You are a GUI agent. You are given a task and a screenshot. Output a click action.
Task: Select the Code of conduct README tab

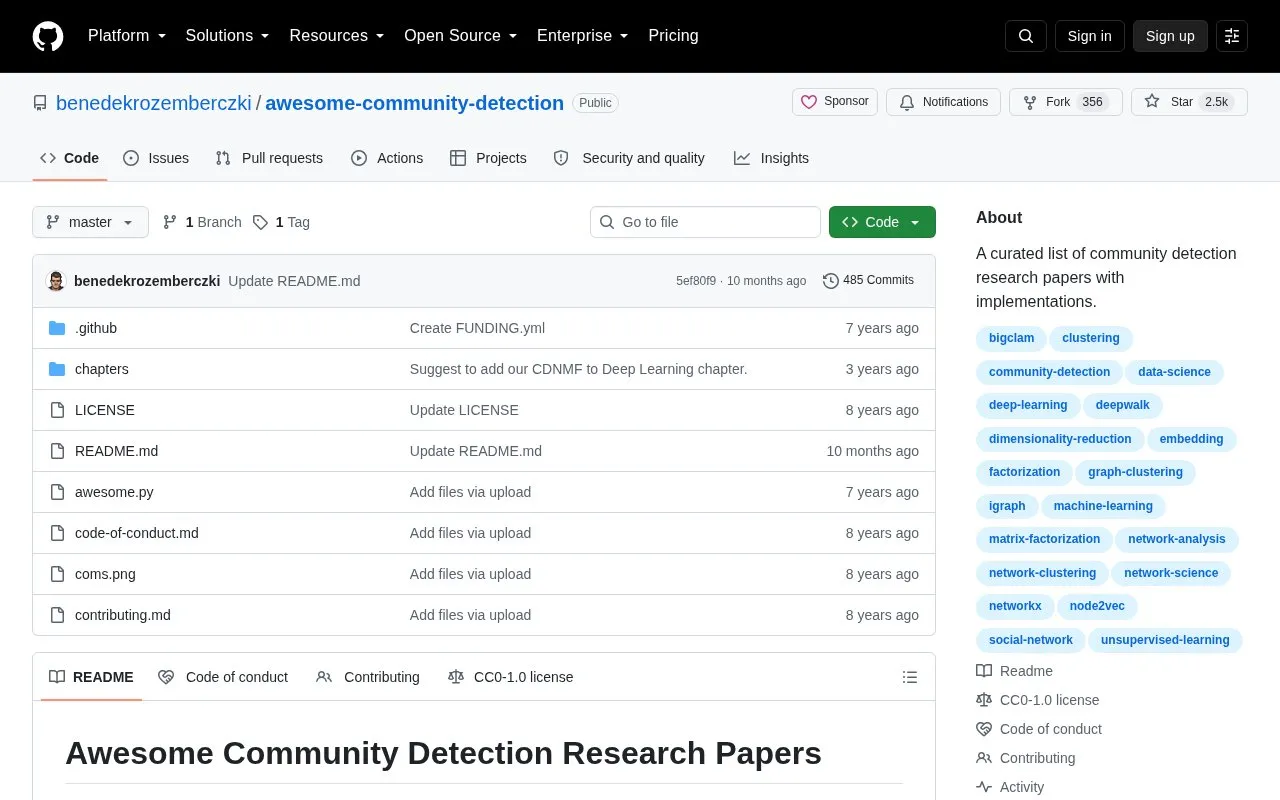(x=223, y=677)
